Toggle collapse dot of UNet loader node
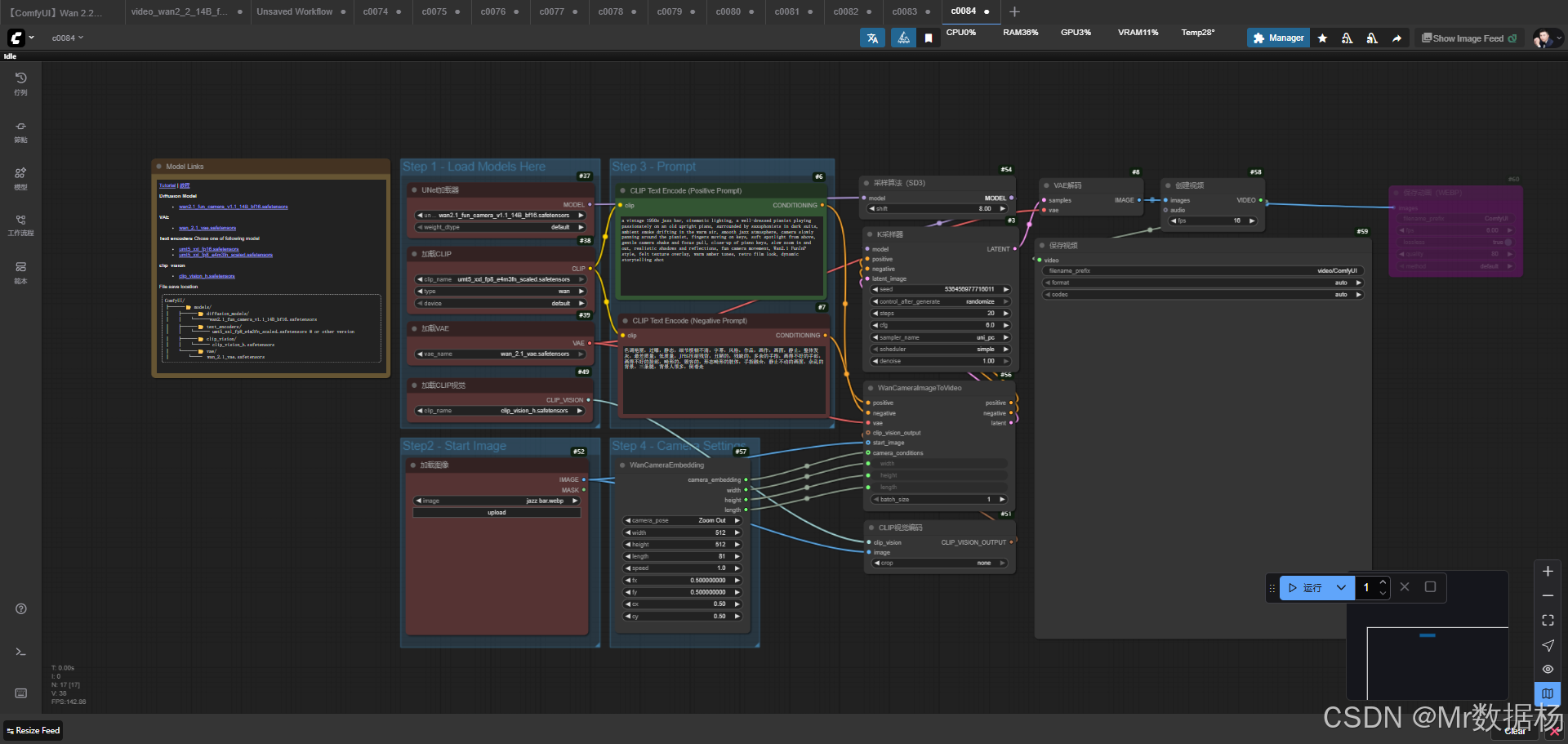Screen dimensions: 1568x744 point(415,189)
